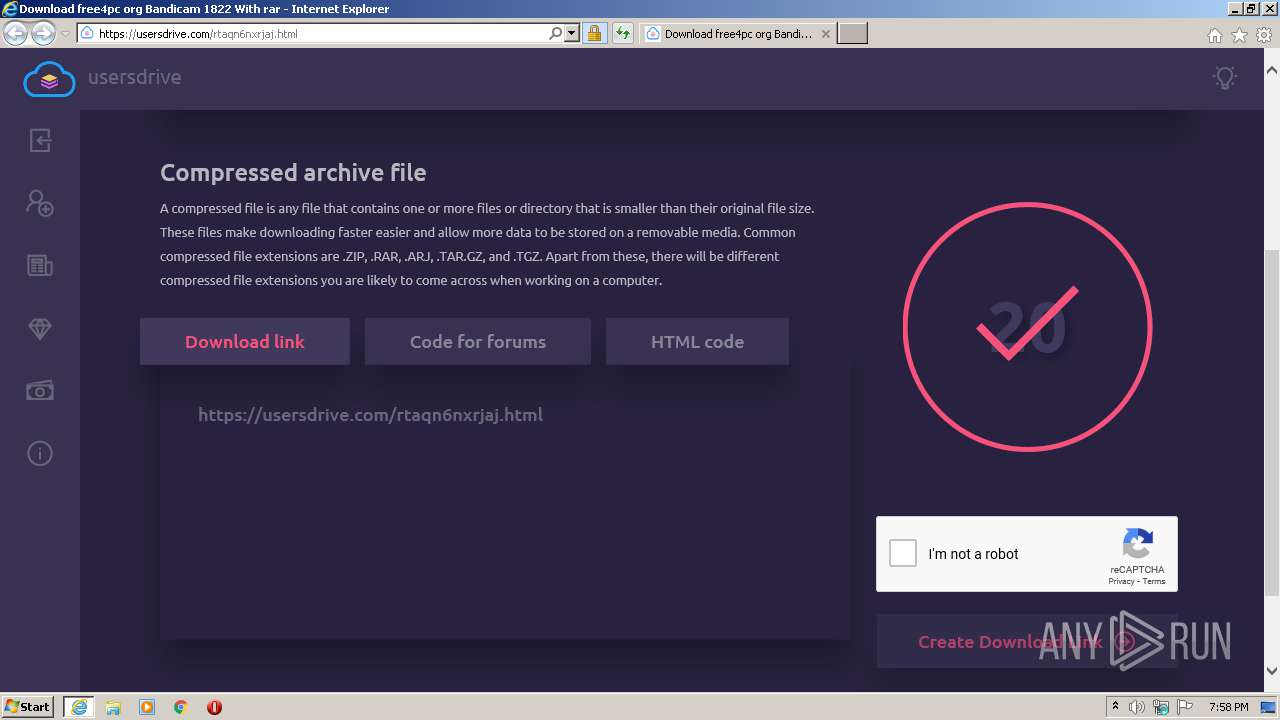This screenshot has height=720, width=1280.
Task: Click the scrollbar down arrow
Action: pos(1271,671)
